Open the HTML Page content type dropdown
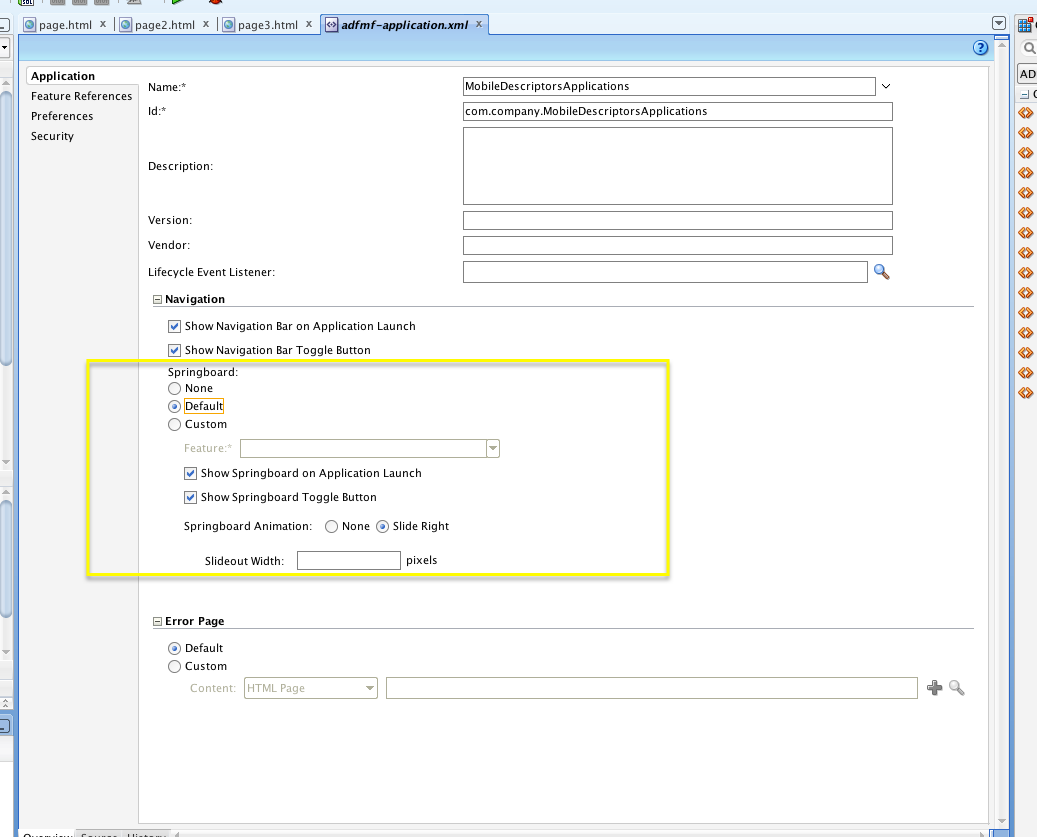This screenshot has height=837, width=1037. 369,688
